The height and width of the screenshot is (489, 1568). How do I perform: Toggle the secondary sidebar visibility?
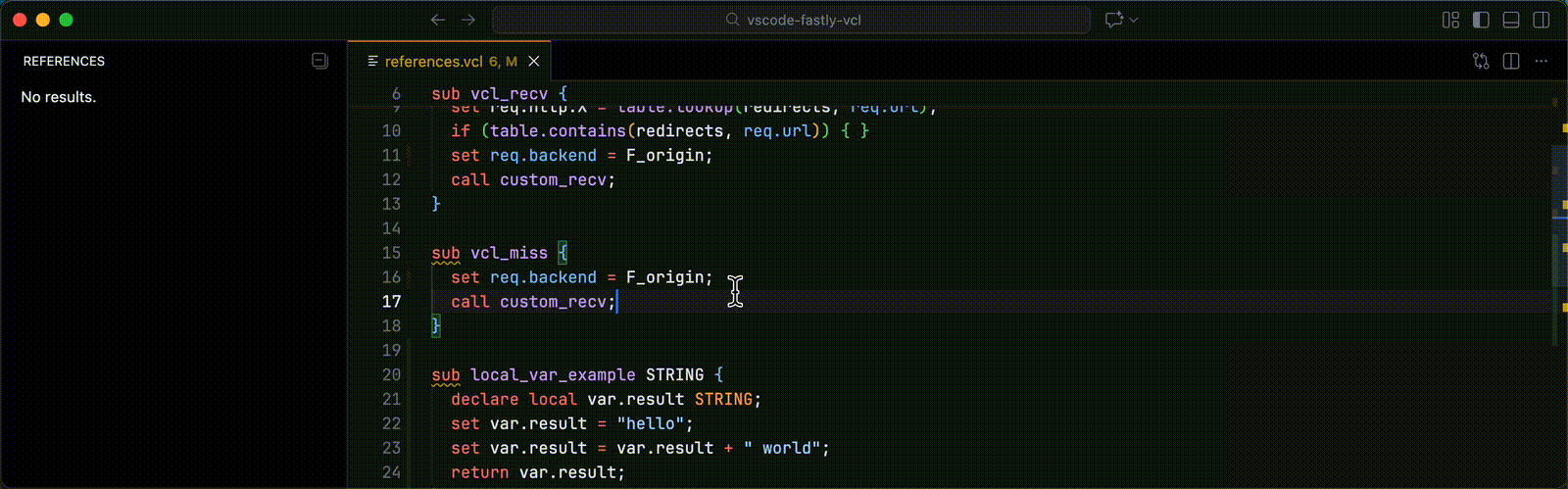[x=1542, y=20]
